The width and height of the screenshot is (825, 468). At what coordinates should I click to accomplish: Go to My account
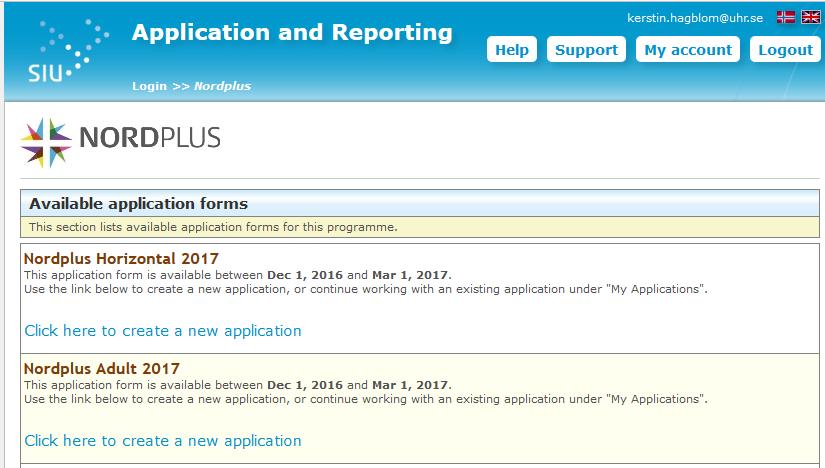[x=688, y=49]
